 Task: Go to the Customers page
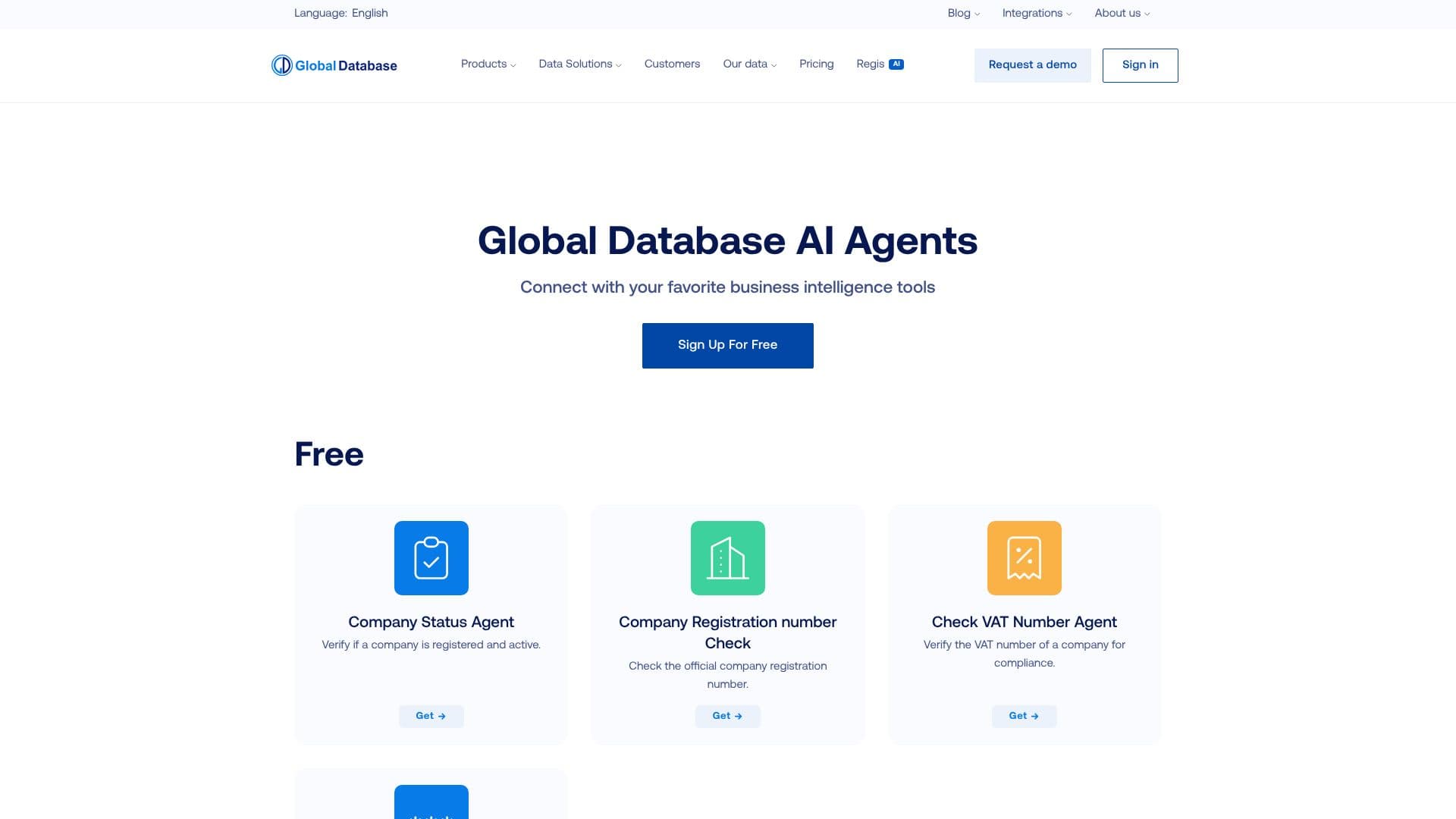pyautogui.click(x=672, y=64)
